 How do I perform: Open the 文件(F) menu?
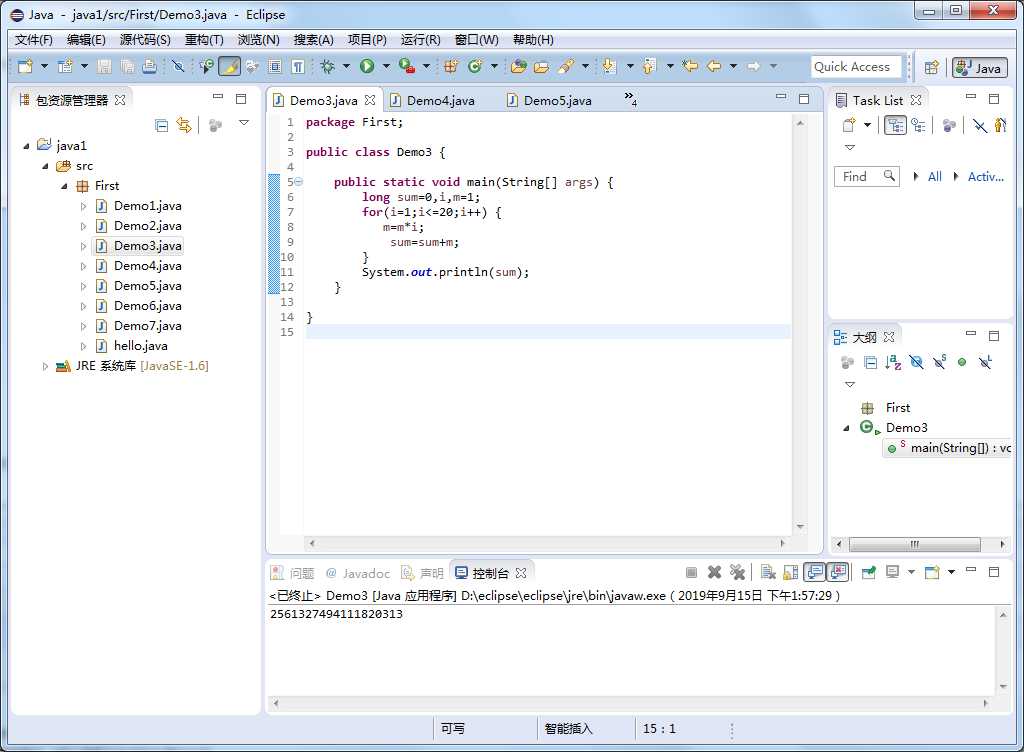(x=33, y=40)
